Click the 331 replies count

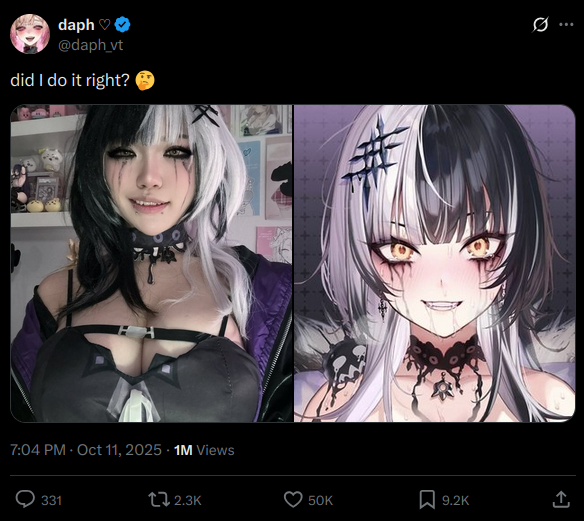click(x=51, y=500)
